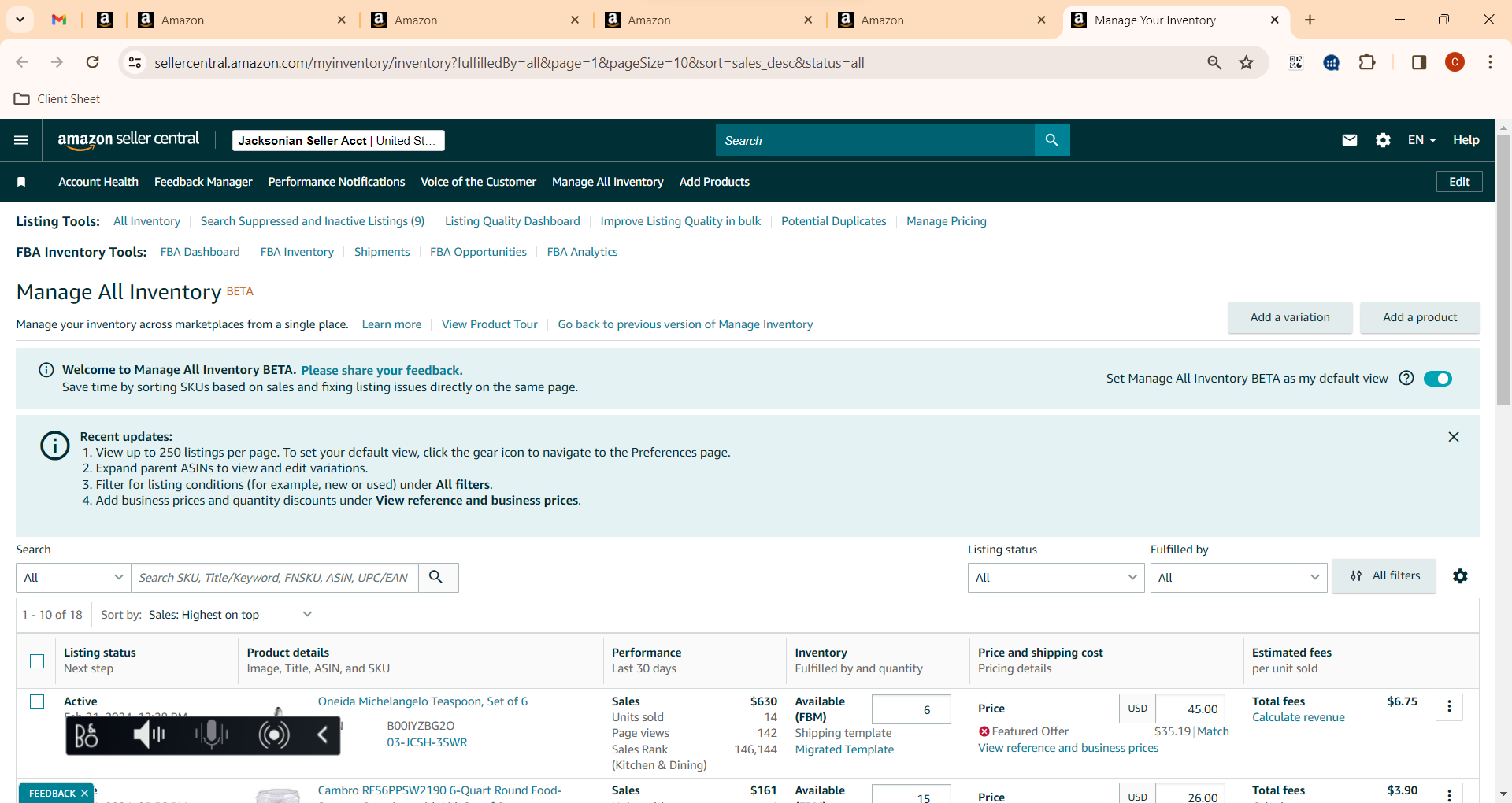Open Add Products in nav bar

click(714, 182)
